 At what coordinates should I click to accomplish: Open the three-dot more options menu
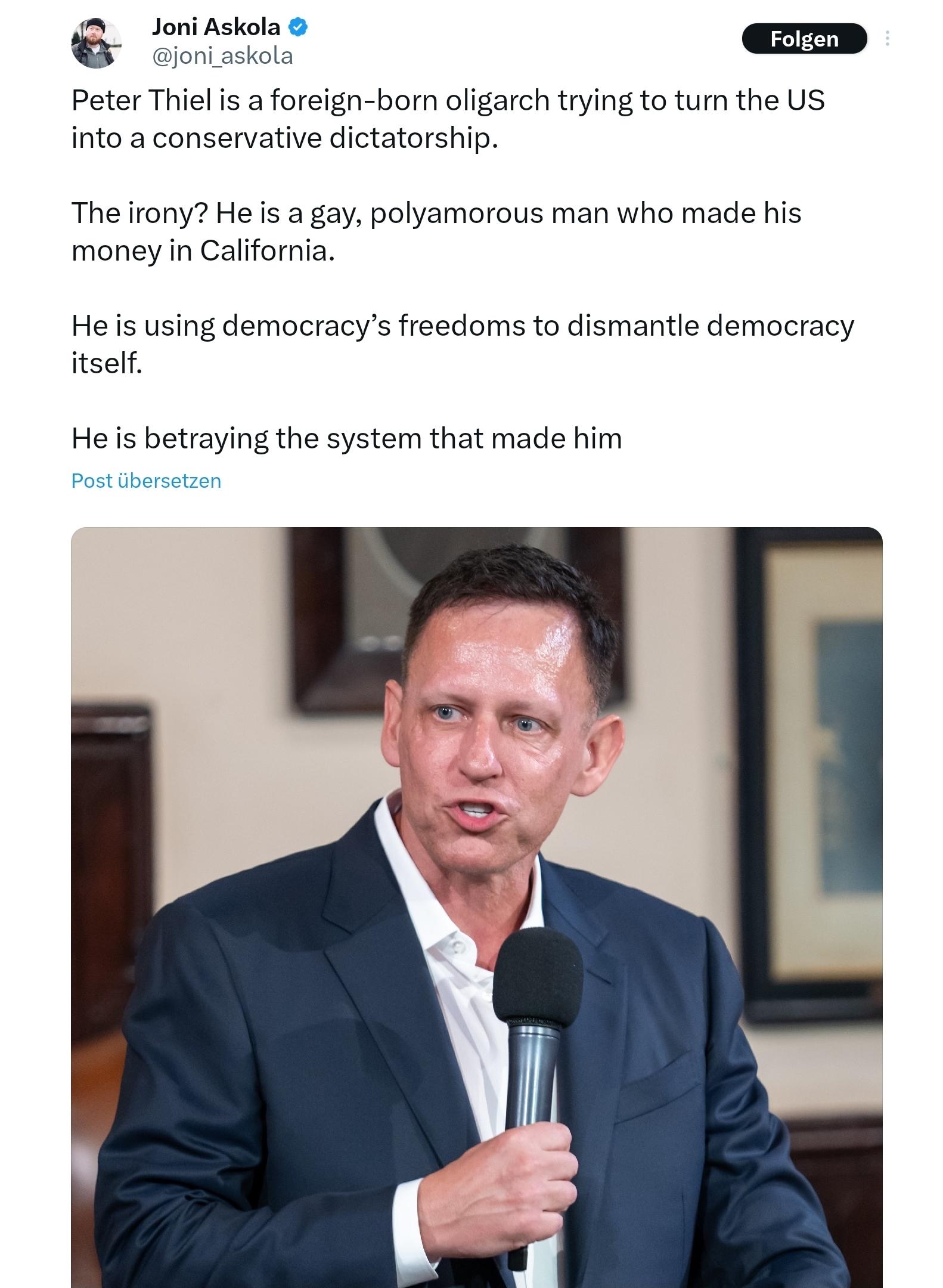coord(888,39)
